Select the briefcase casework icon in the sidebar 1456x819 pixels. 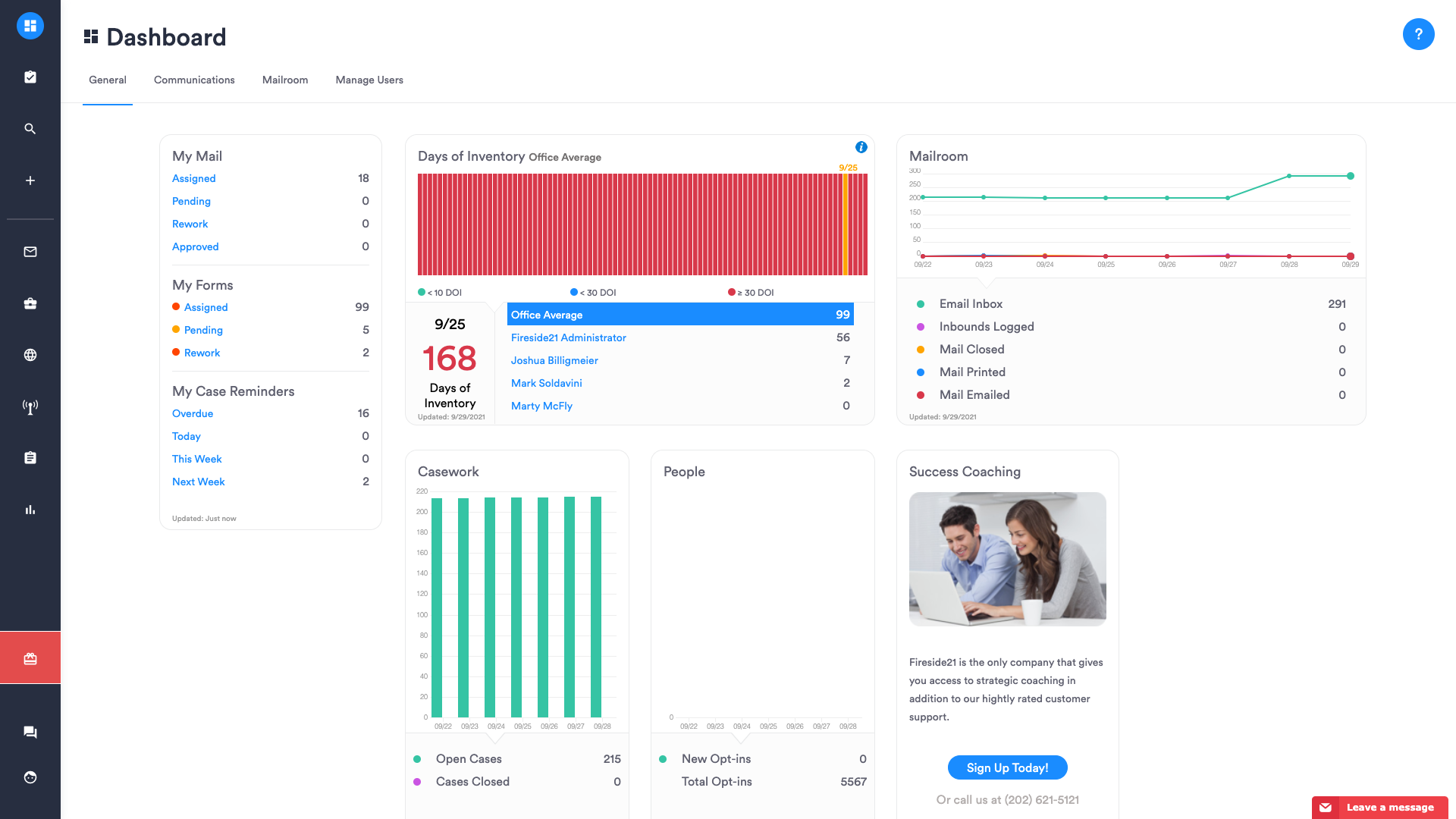point(30,303)
